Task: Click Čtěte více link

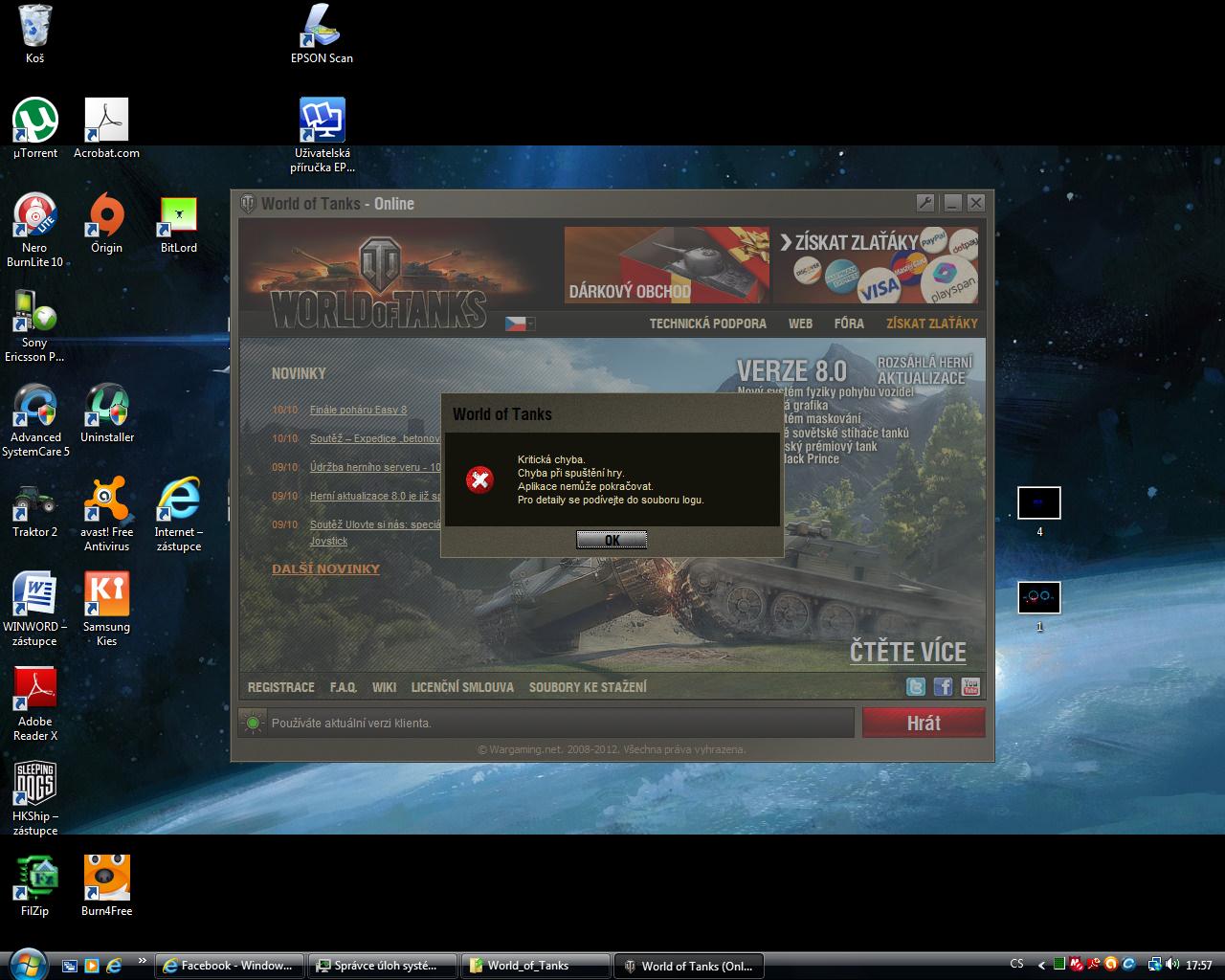Action: [x=907, y=652]
